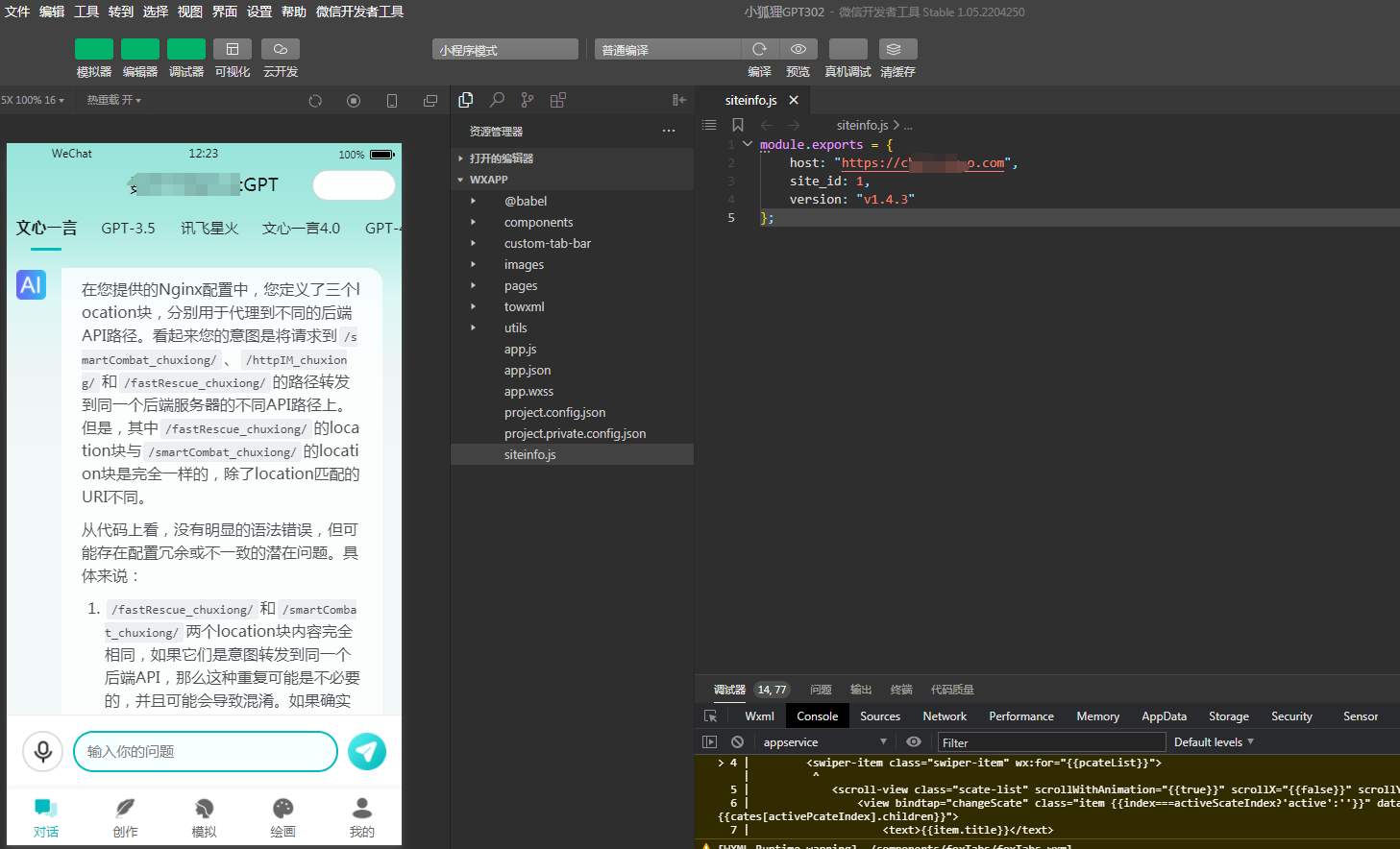Click the editor outline list icon
Screen dimensions: 1400x849
[x=709, y=125]
